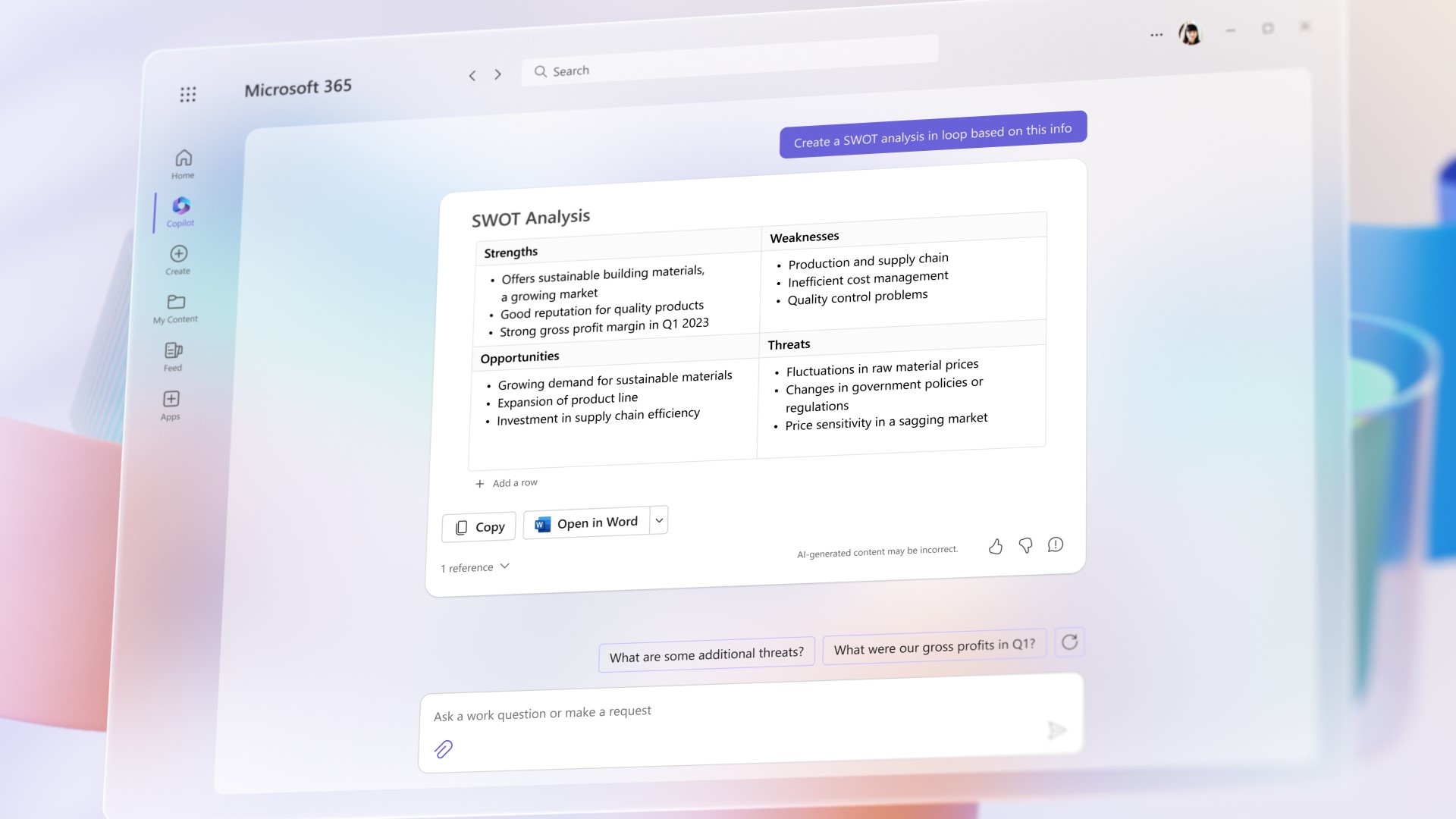This screenshot has height=819, width=1456.
Task: Click the ask a work question input field
Action: tap(750, 712)
